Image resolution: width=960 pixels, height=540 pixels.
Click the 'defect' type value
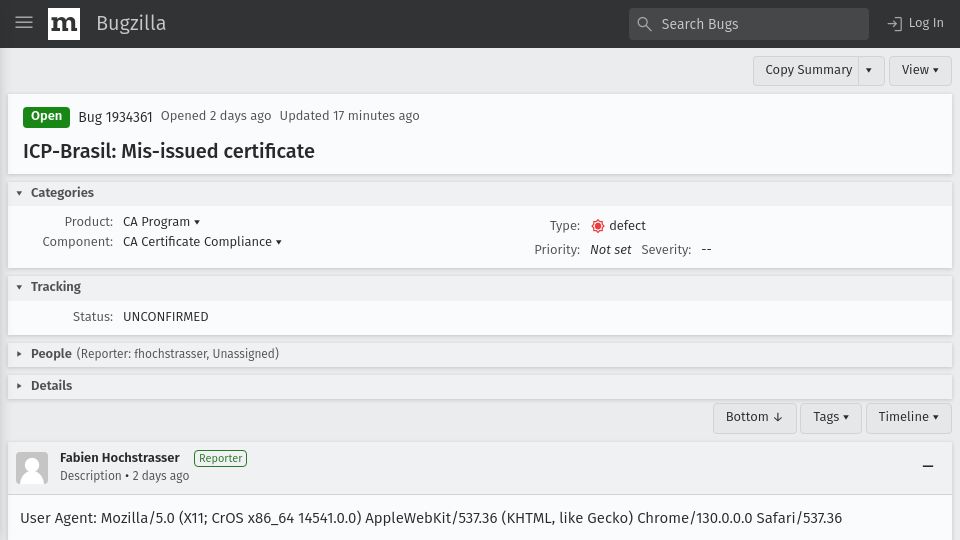pos(627,226)
